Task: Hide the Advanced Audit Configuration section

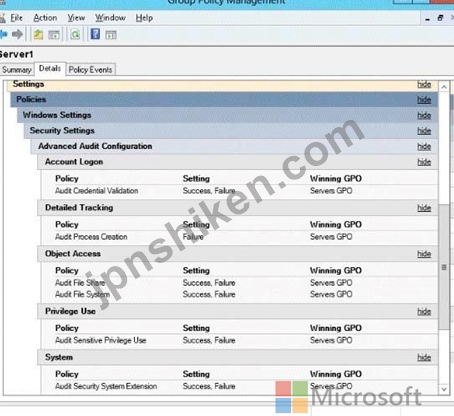Action: (x=424, y=147)
